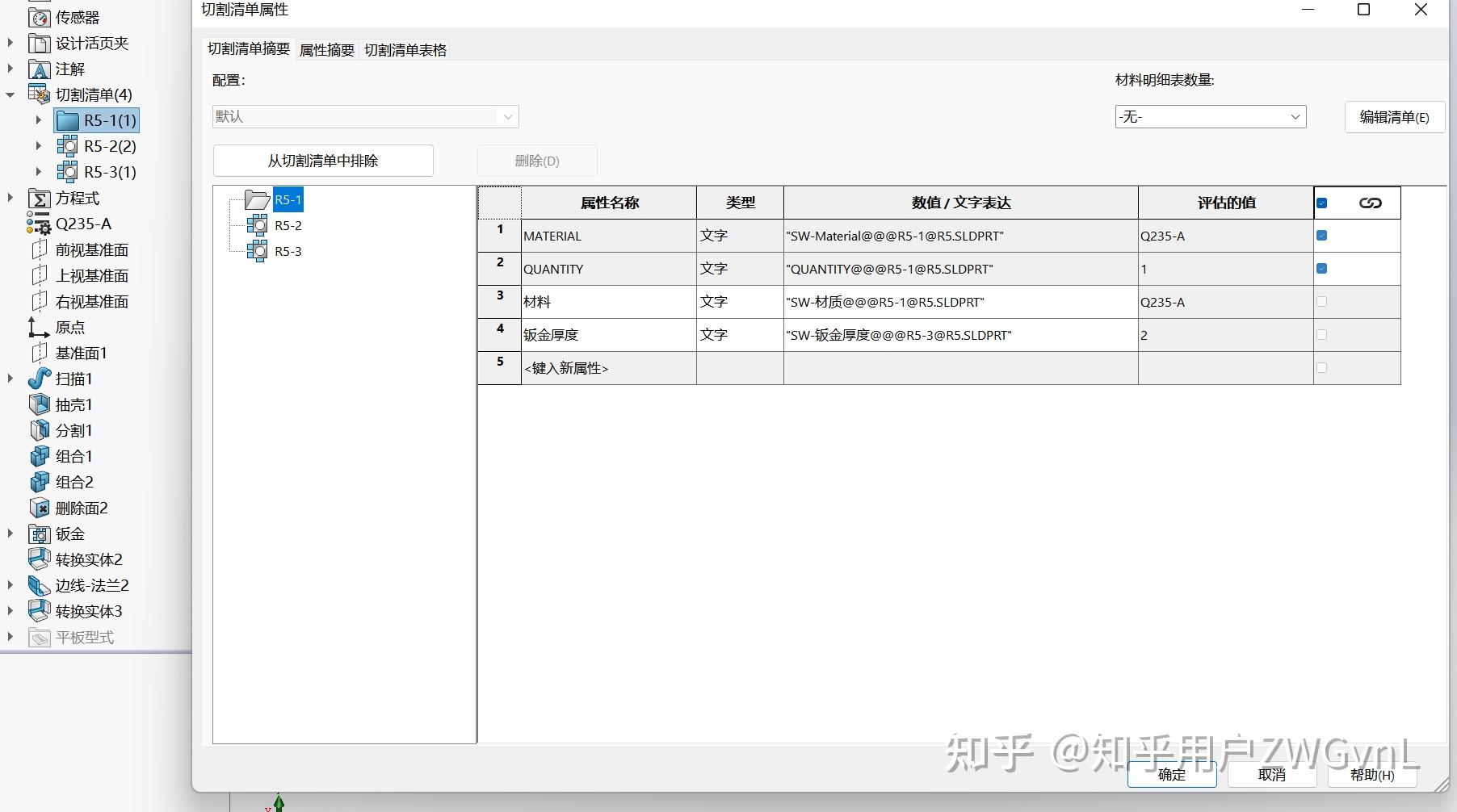Click the 删除面2 delete face icon
The height and width of the screenshot is (812, 1457).
pos(39,508)
